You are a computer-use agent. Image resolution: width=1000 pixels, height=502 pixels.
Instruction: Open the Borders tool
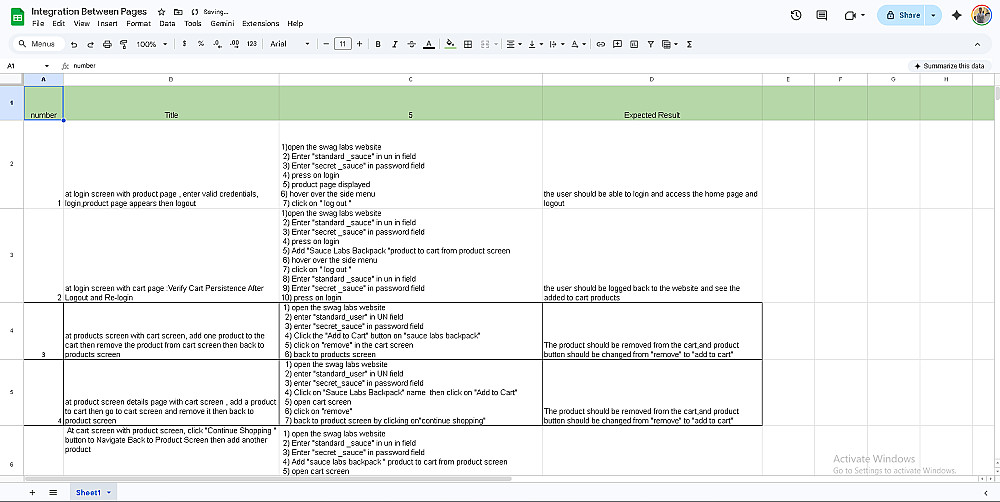[468, 44]
